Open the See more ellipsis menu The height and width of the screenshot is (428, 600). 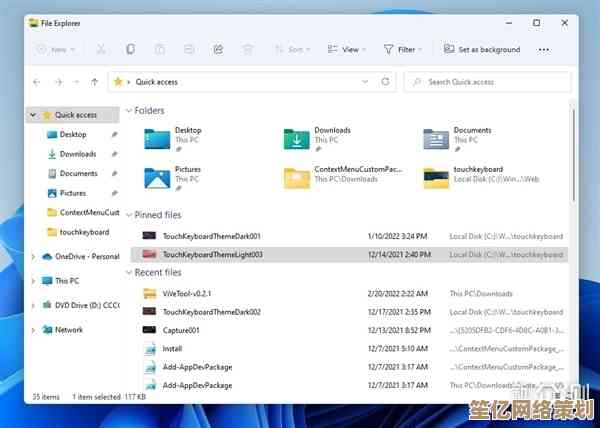(x=543, y=49)
